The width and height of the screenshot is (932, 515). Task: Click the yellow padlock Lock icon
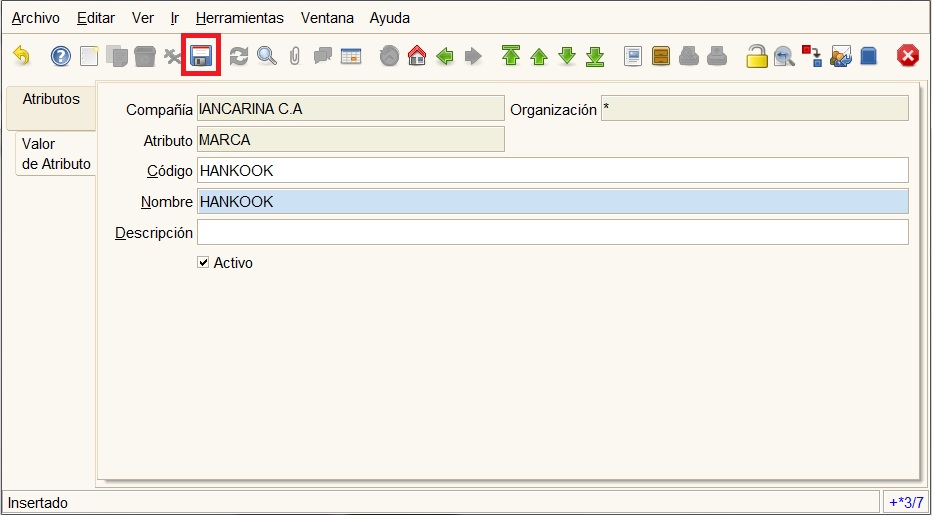757,56
